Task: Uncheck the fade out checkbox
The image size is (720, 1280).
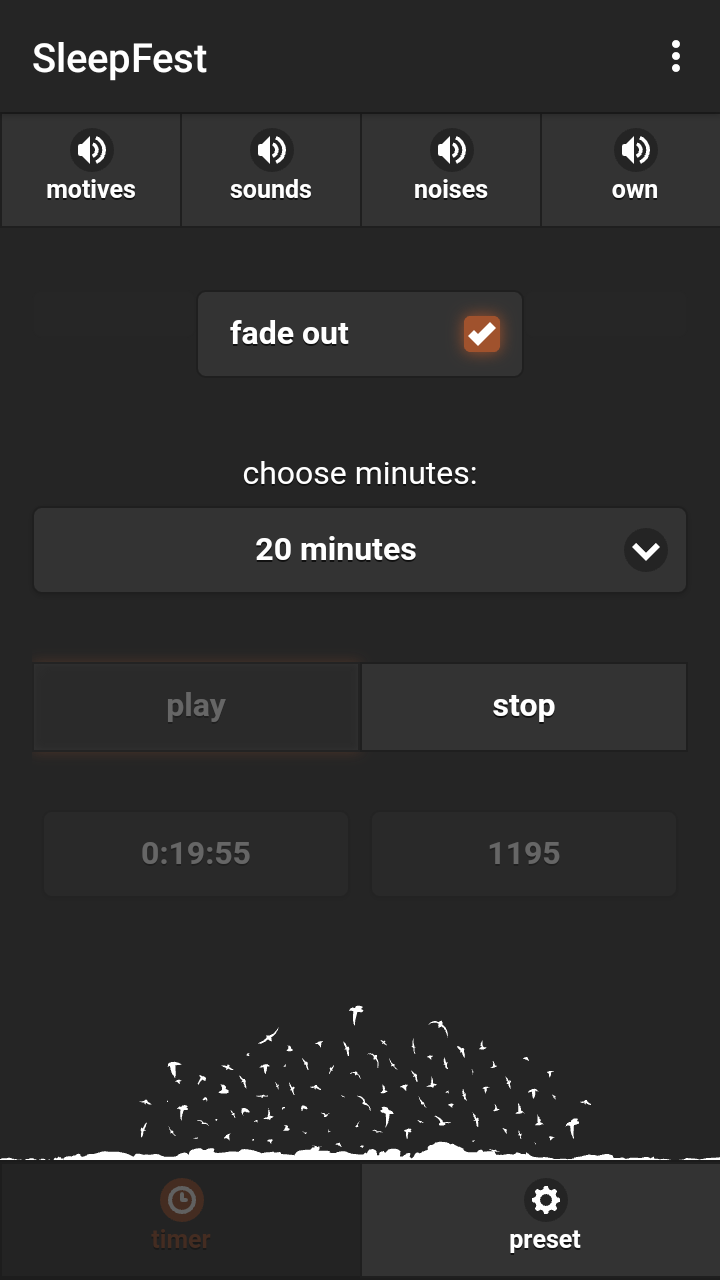Action: pyautogui.click(x=481, y=334)
